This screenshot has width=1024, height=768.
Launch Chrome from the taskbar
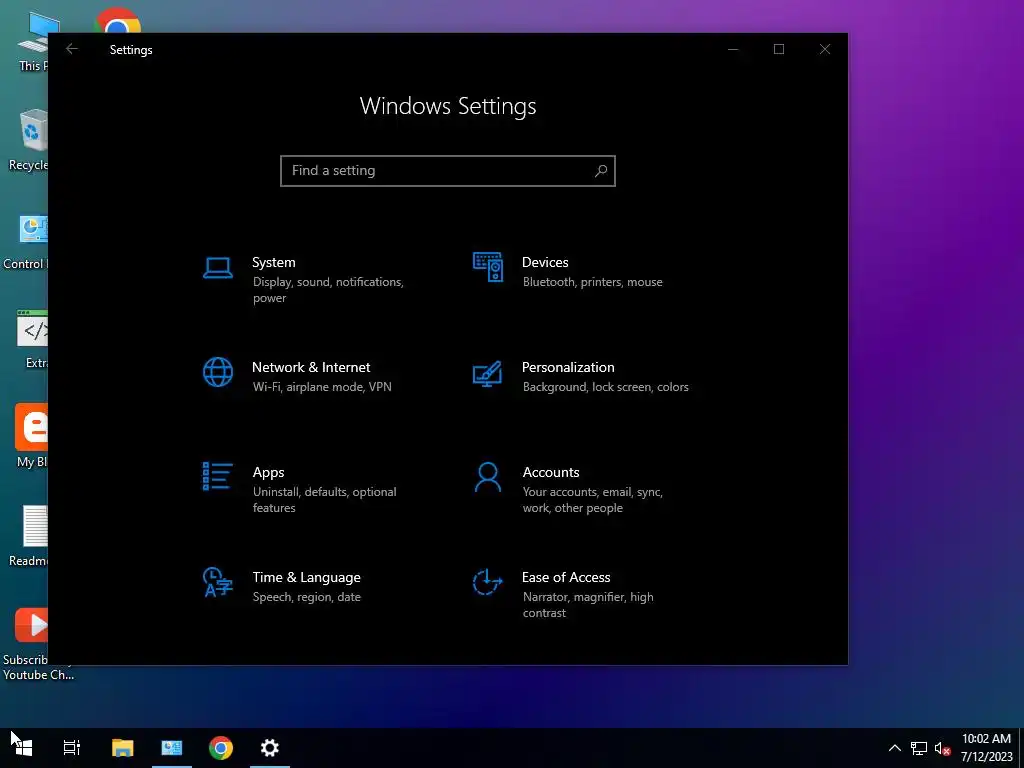pyautogui.click(x=221, y=747)
